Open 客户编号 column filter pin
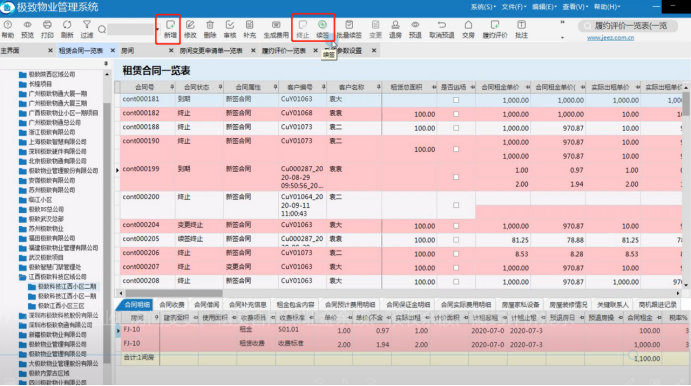The width and height of the screenshot is (691, 386). 323,87
